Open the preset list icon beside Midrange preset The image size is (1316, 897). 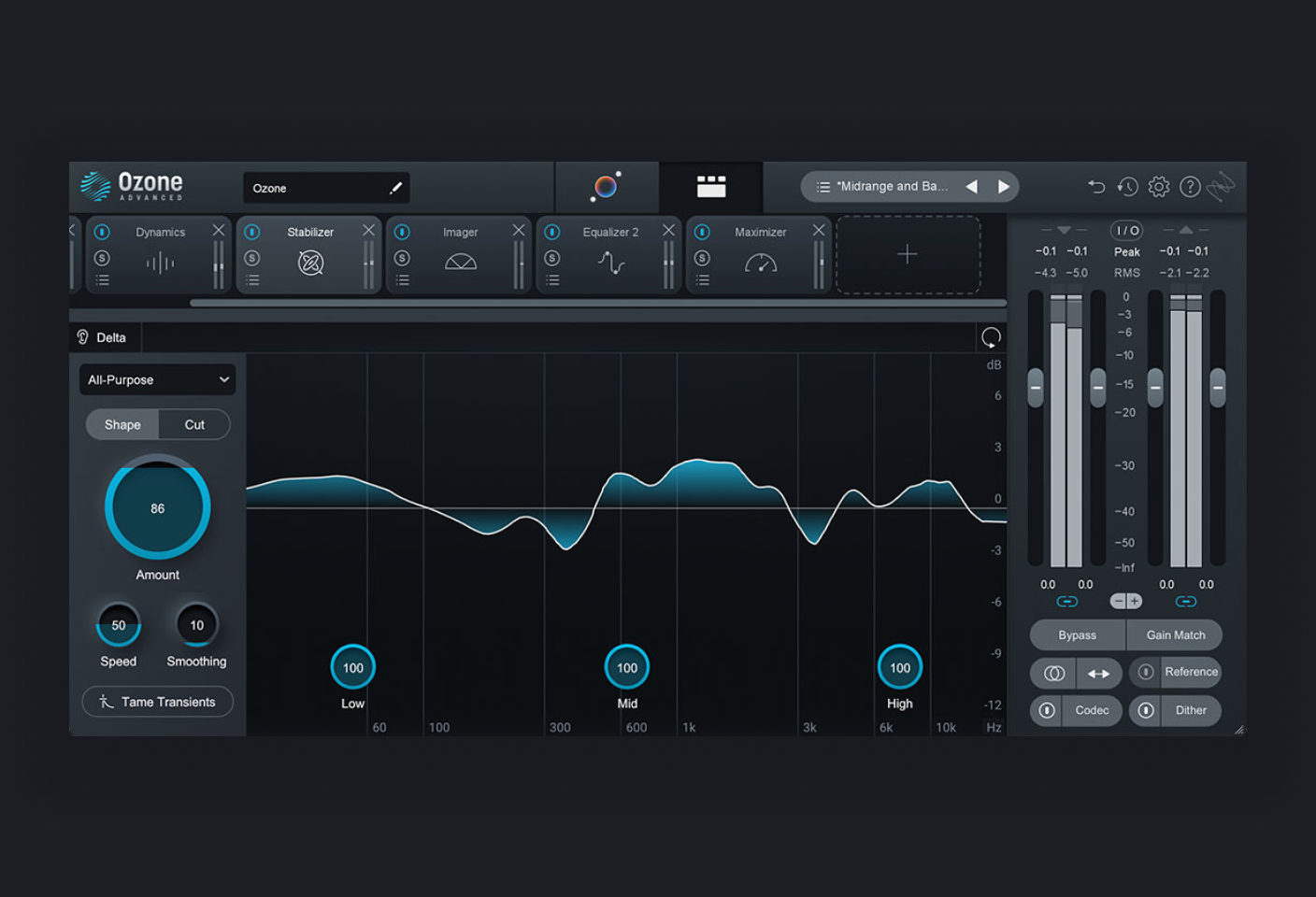(x=823, y=187)
